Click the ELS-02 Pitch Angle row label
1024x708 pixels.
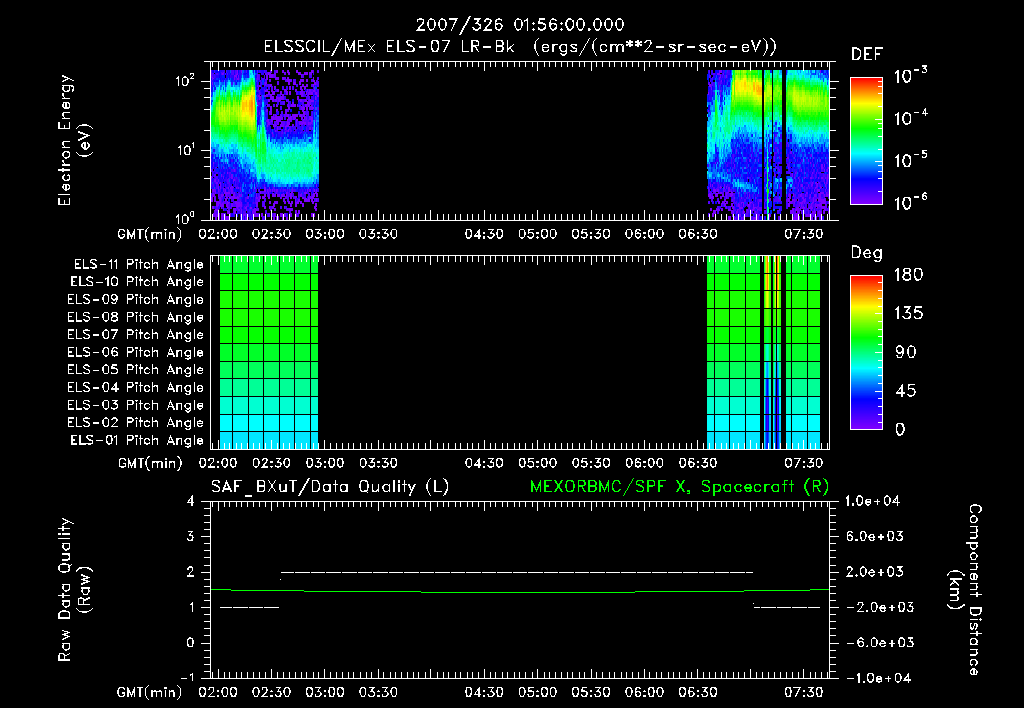(136, 423)
